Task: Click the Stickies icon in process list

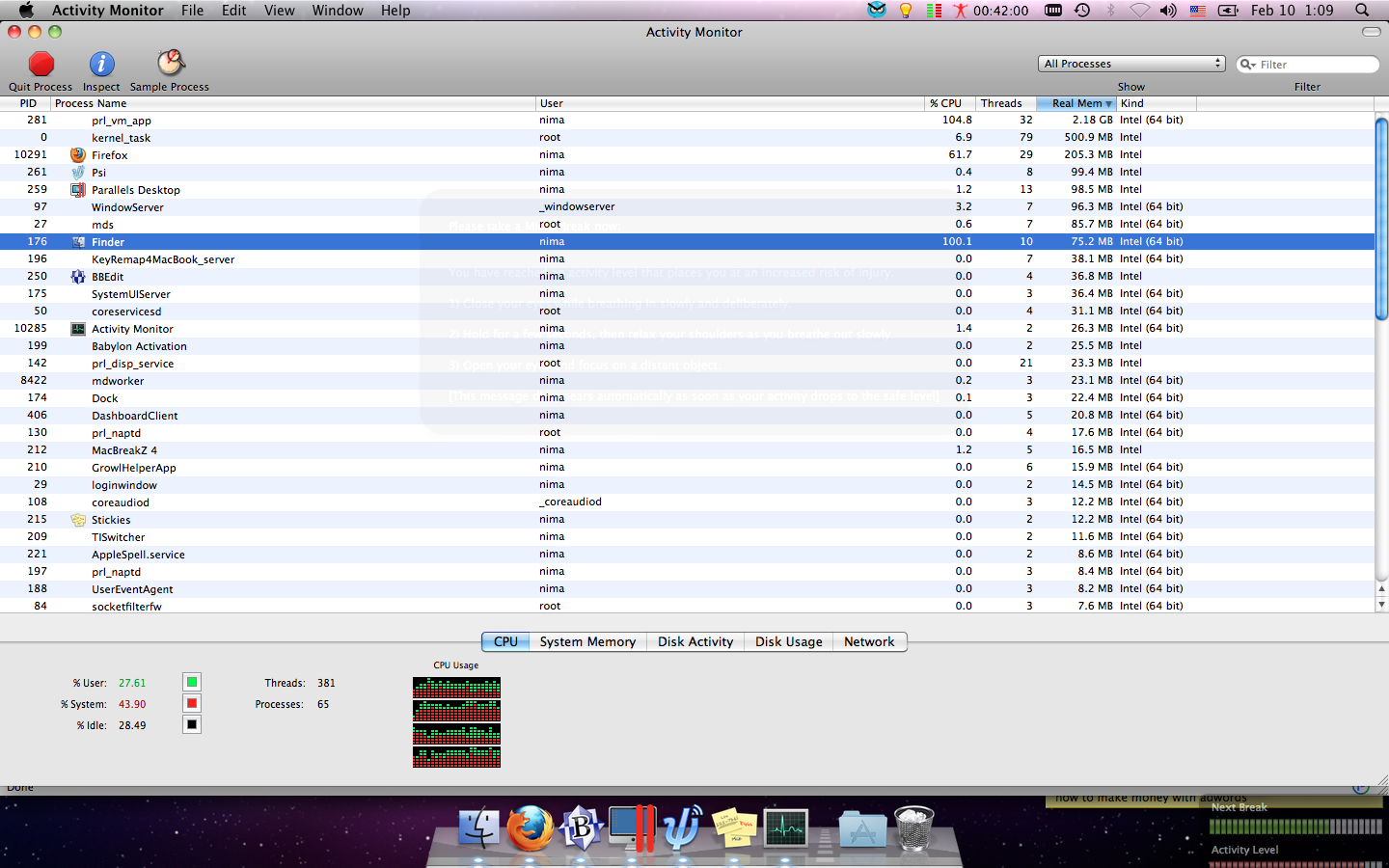Action: pos(78,520)
